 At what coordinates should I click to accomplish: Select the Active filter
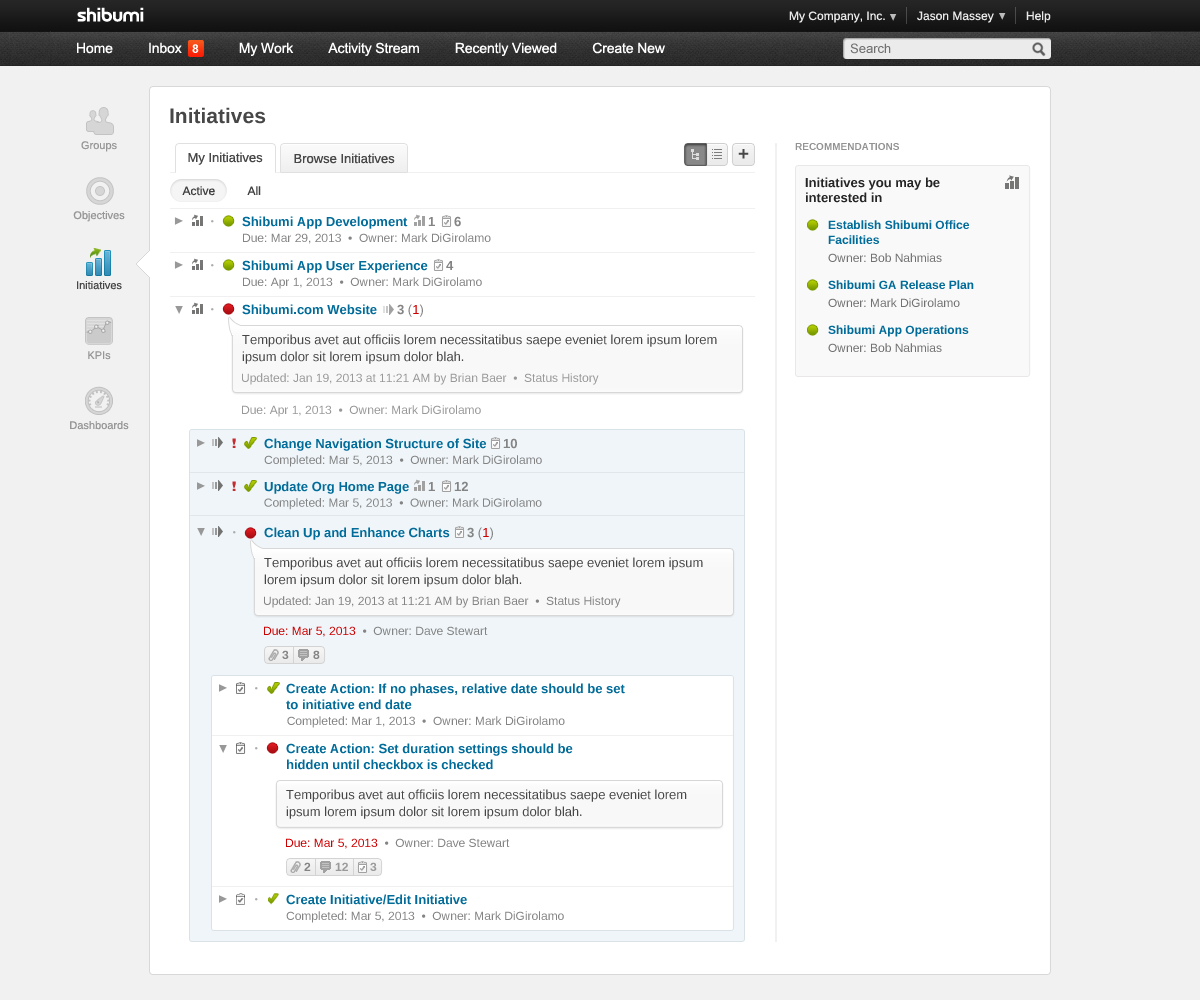pyautogui.click(x=198, y=190)
